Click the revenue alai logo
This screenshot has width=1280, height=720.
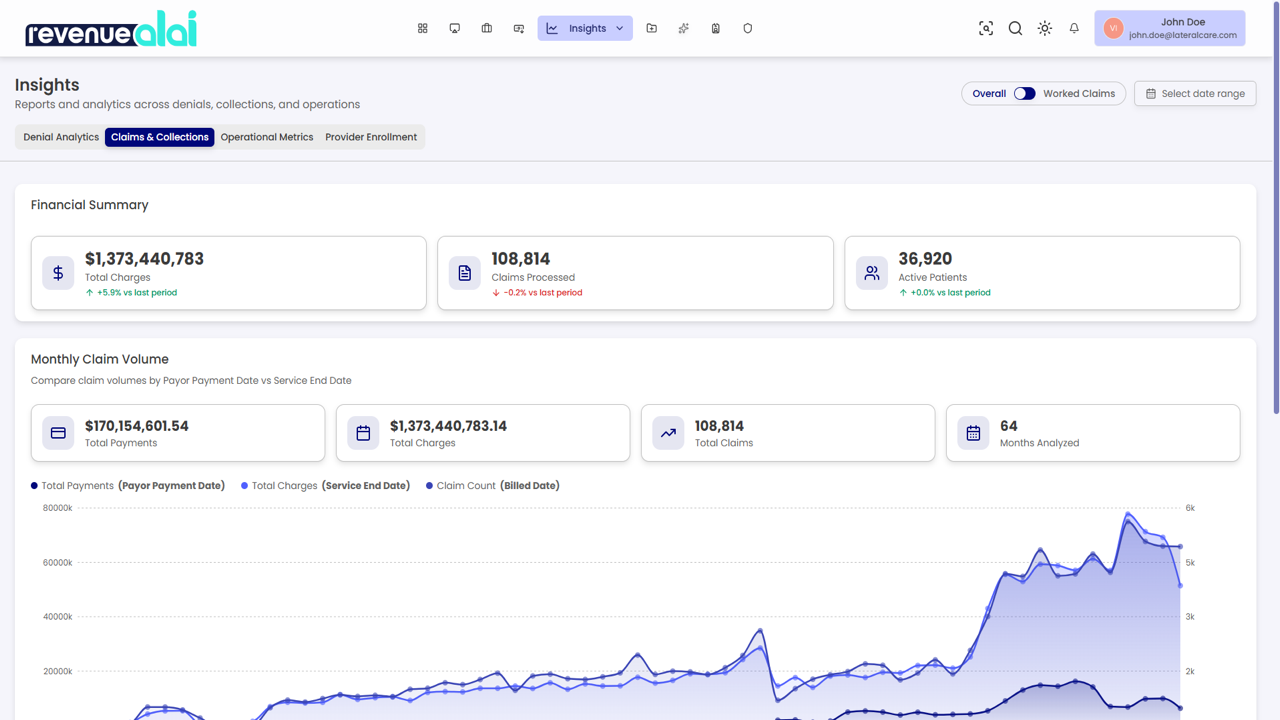coord(111,29)
